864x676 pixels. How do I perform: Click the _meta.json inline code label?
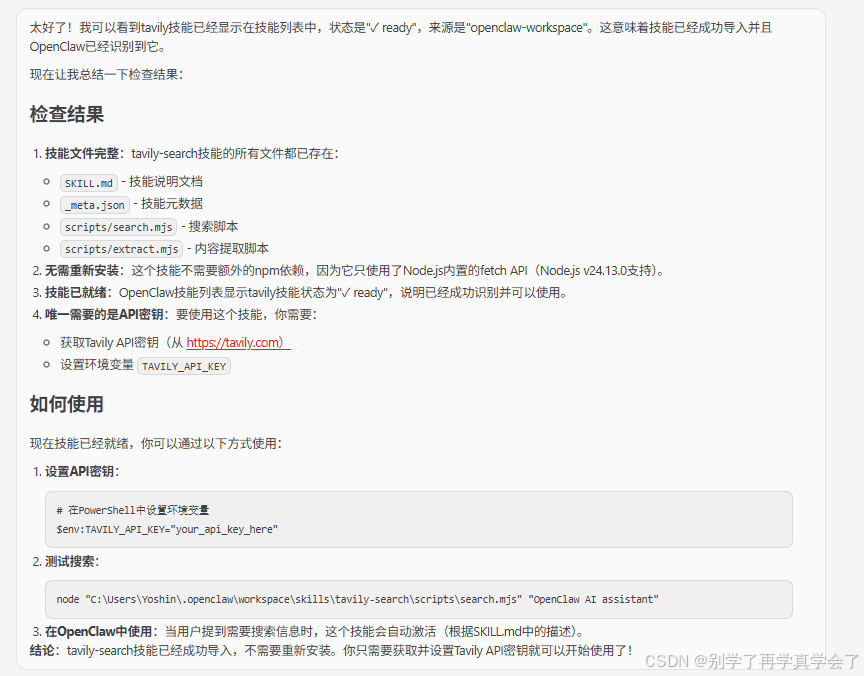(x=95, y=205)
